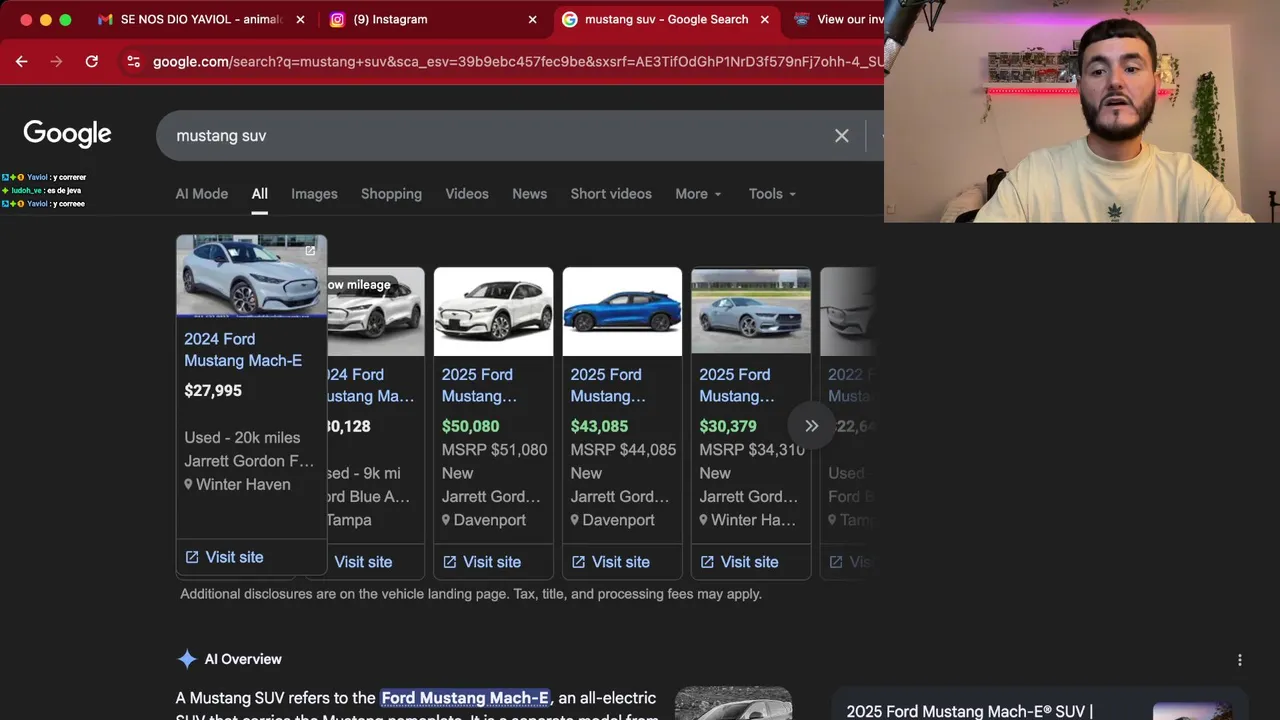Click the $30,379 Mustang coupe image
This screenshot has height=720, width=1280.
click(751, 311)
